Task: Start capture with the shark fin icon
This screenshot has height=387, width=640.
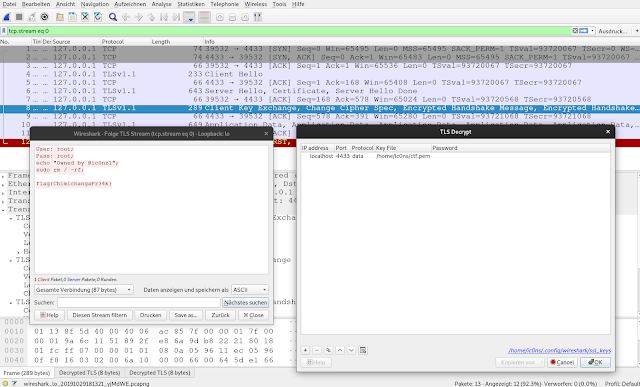Action: (x=6, y=17)
